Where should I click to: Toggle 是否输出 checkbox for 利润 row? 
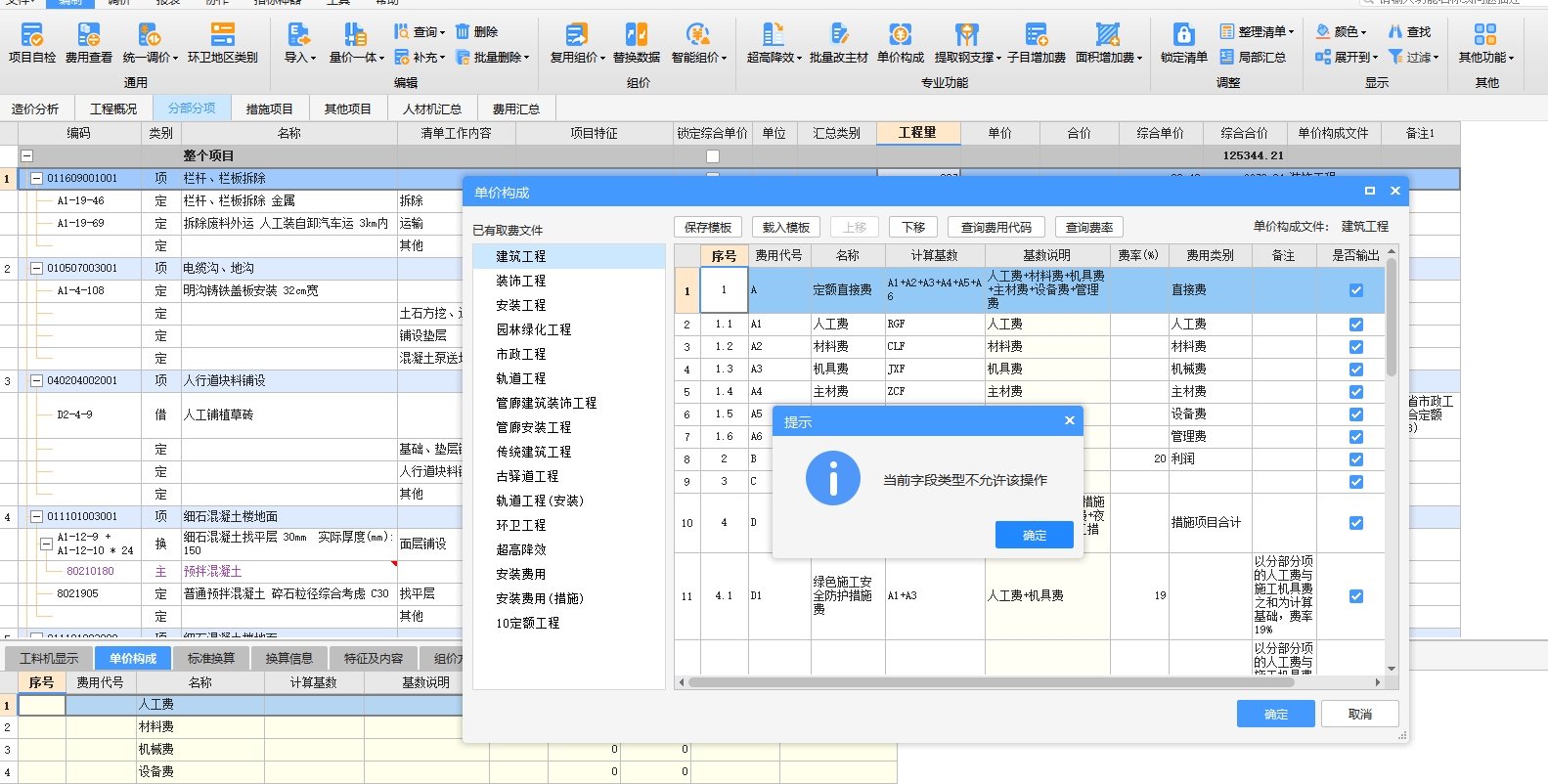point(1355,459)
